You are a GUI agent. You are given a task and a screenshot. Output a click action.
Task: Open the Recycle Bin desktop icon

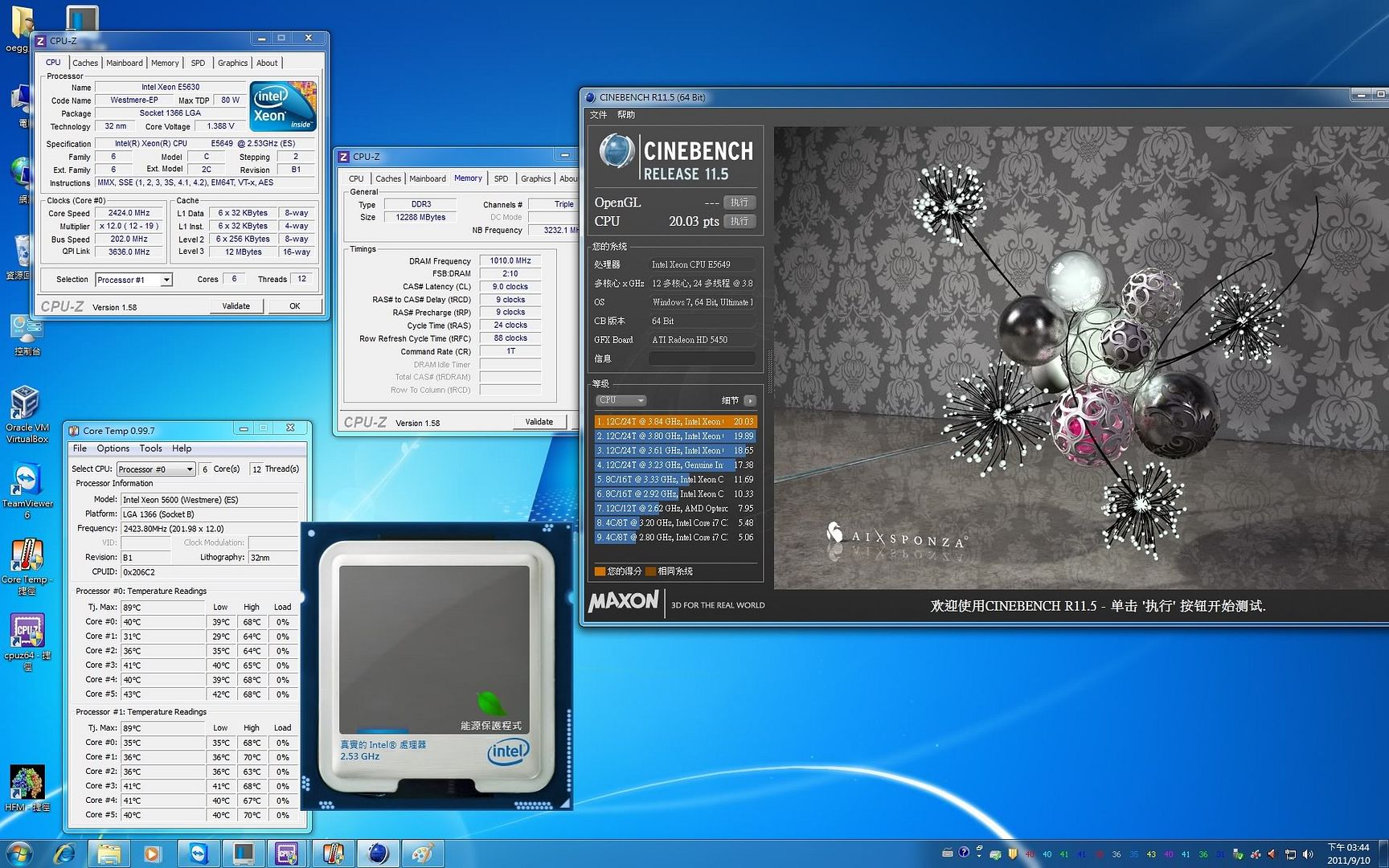20,256
